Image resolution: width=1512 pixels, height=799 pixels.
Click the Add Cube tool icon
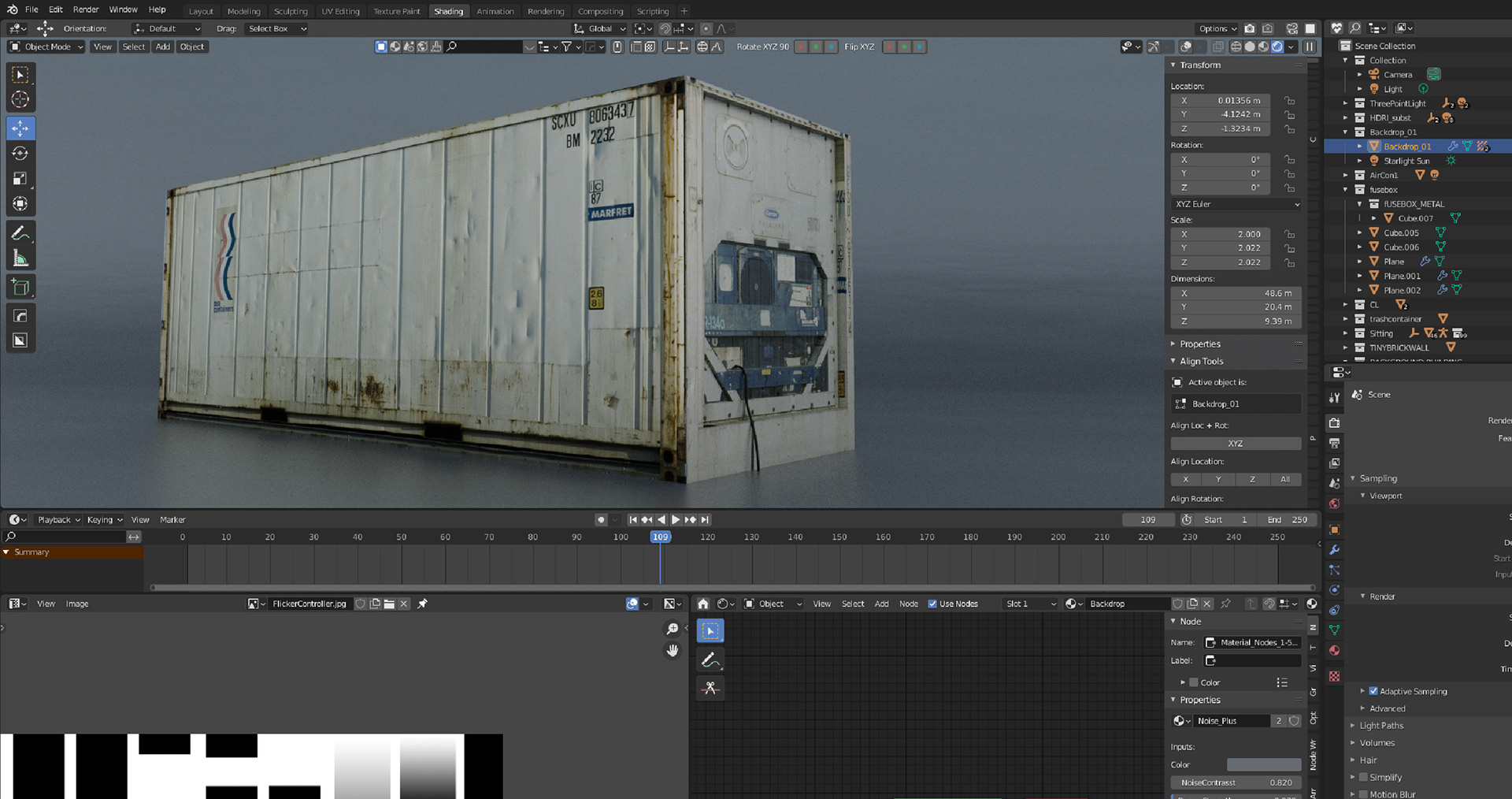pyautogui.click(x=20, y=288)
